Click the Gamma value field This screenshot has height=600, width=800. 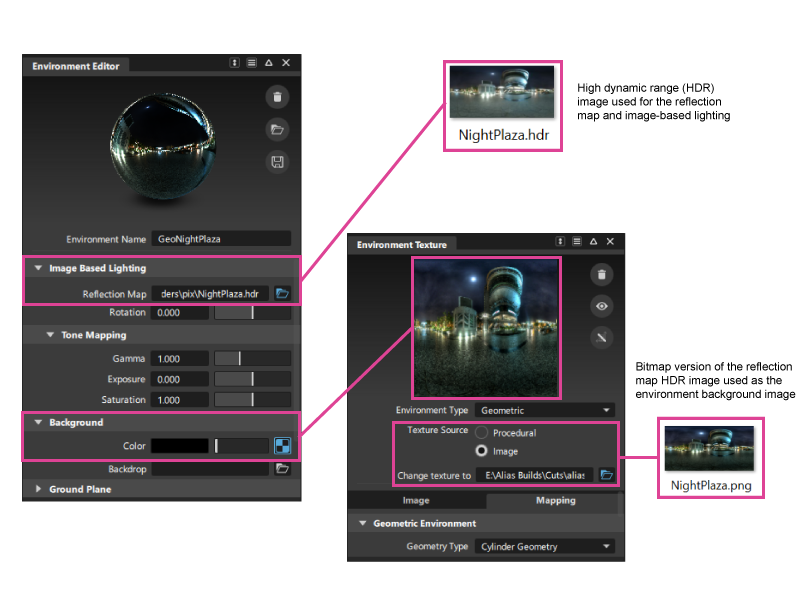(180, 358)
